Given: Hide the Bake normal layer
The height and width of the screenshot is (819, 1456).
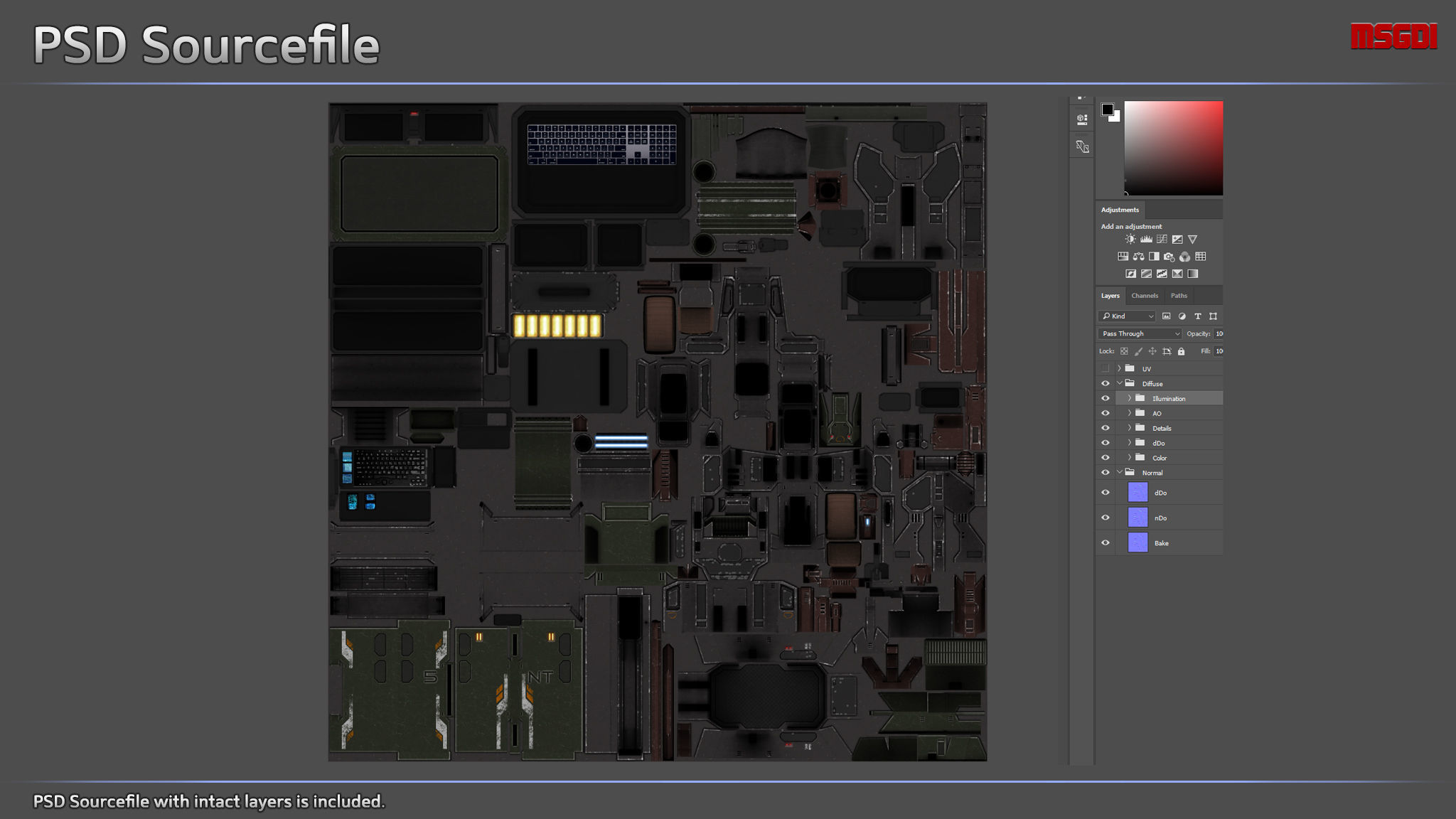Looking at the screenshot, I should tap(1105, 543).
